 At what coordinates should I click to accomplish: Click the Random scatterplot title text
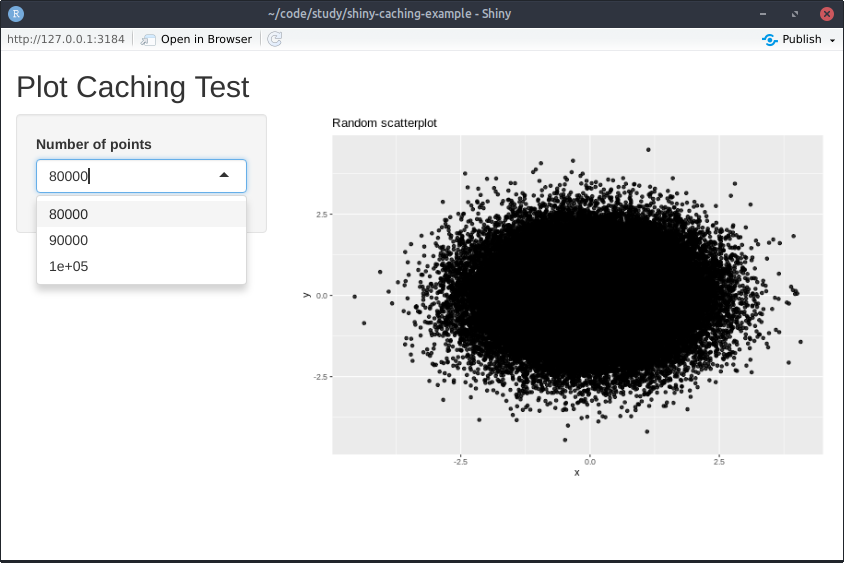click(384, 123)
